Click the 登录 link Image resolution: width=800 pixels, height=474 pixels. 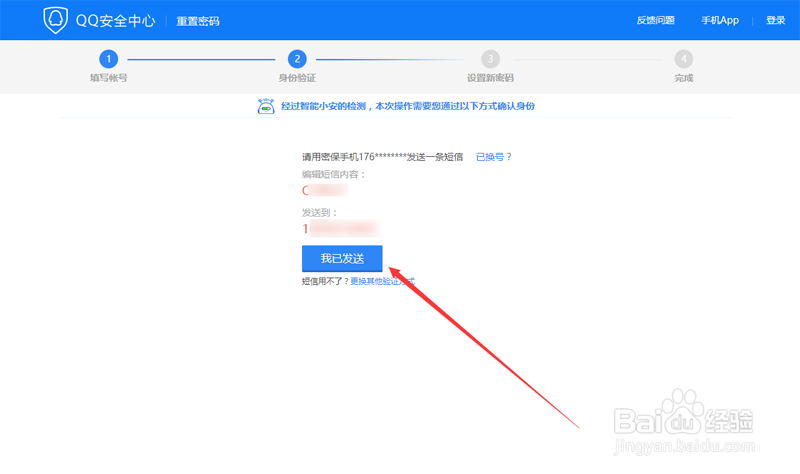pyautogui.click(x=776, y=20)
